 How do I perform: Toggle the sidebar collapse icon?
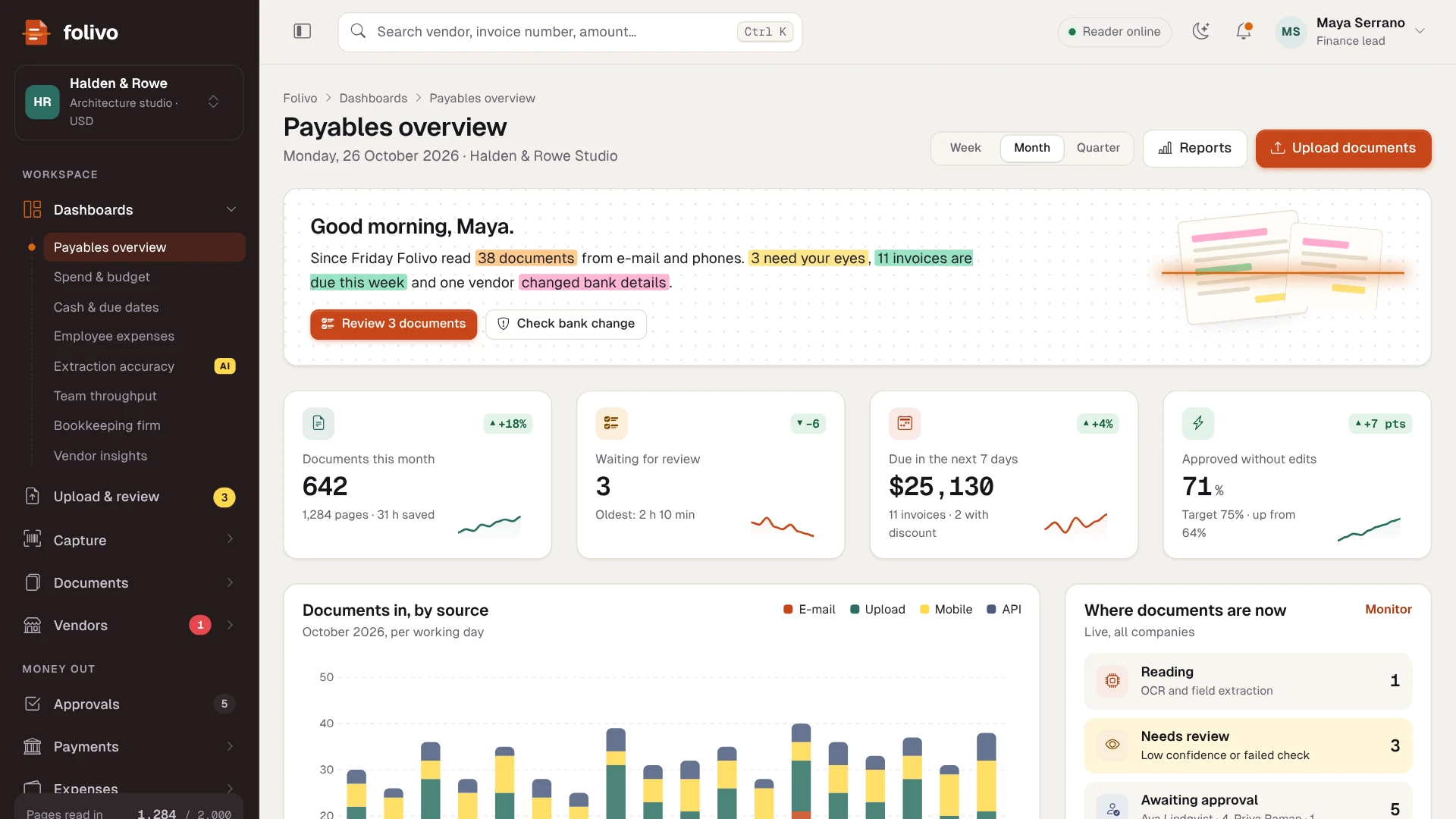tap(302, 31)
